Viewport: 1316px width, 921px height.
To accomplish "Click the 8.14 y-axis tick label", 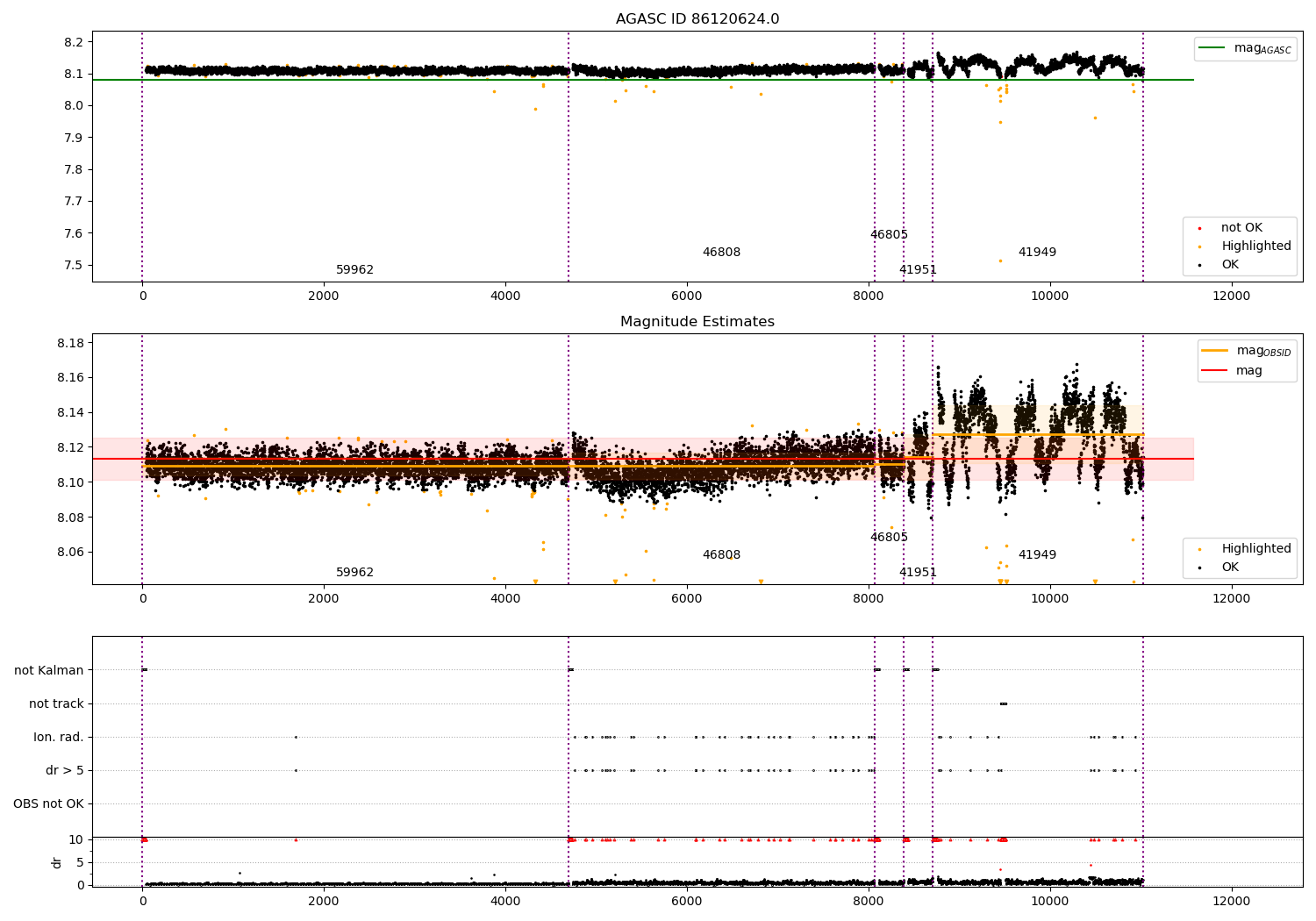I will (70, 413).
